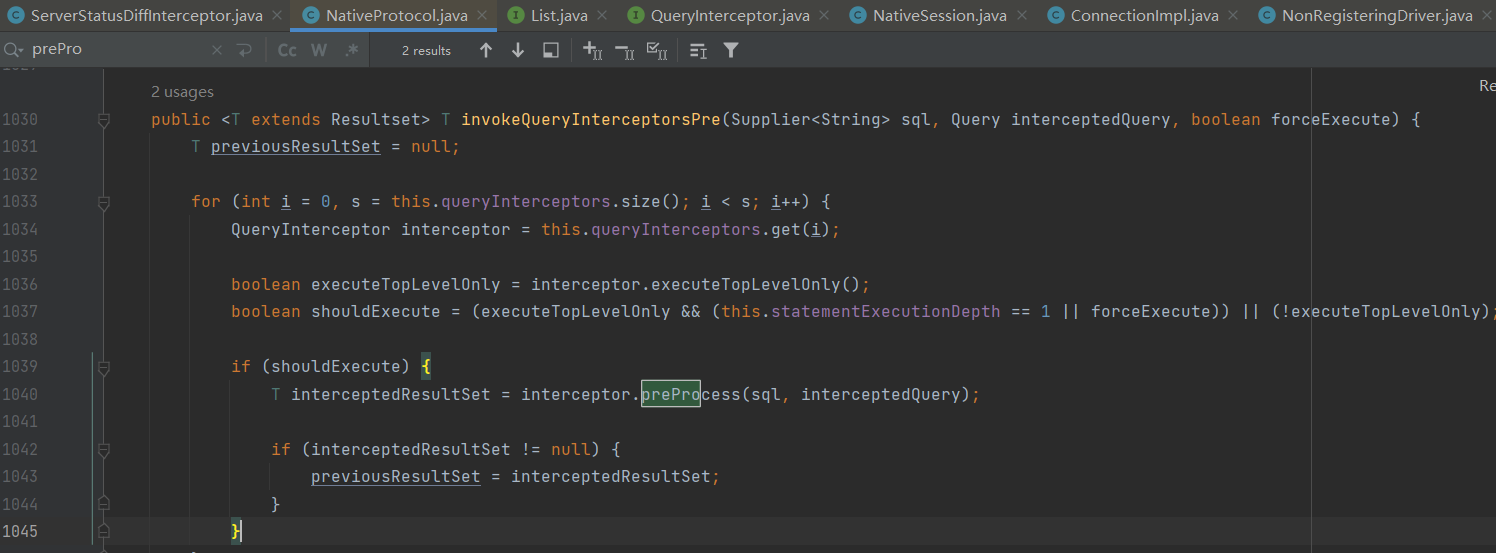This screenshot has width=1496, height=553.
Task: Switch to QueryInterceptor.java tab
Action: click(730, 16)
